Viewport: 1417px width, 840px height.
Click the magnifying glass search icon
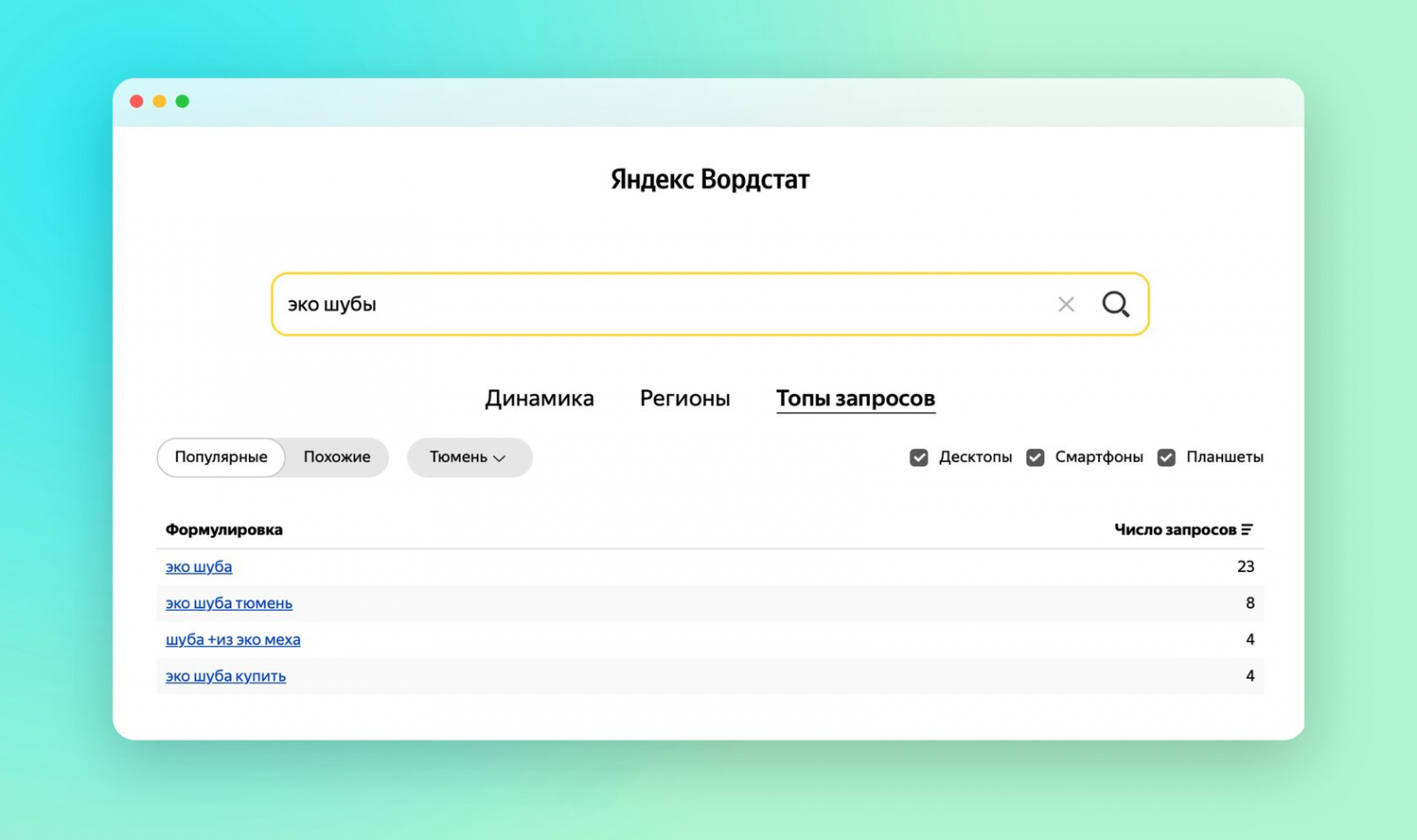1115,304
